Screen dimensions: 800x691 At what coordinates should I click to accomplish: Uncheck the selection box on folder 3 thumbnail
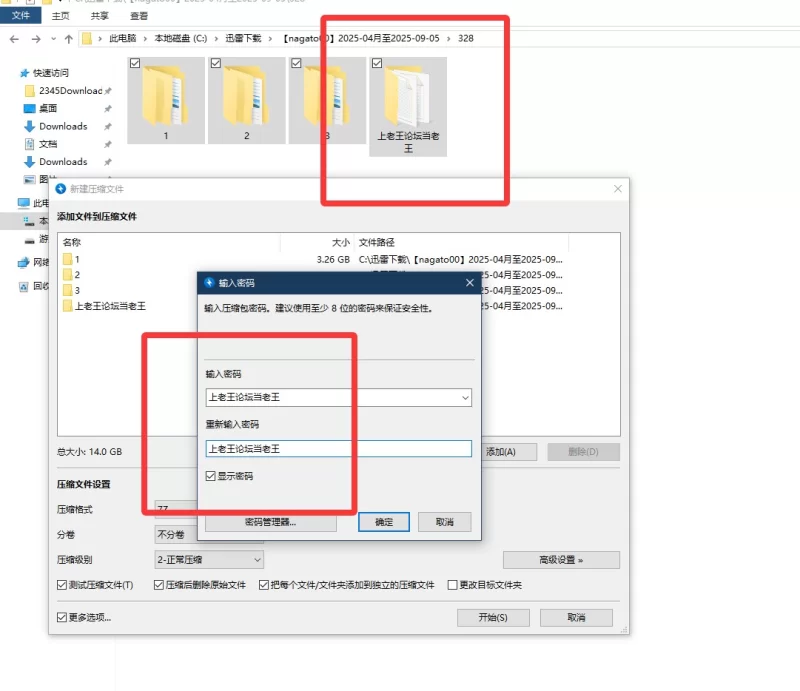coord(296,63)
